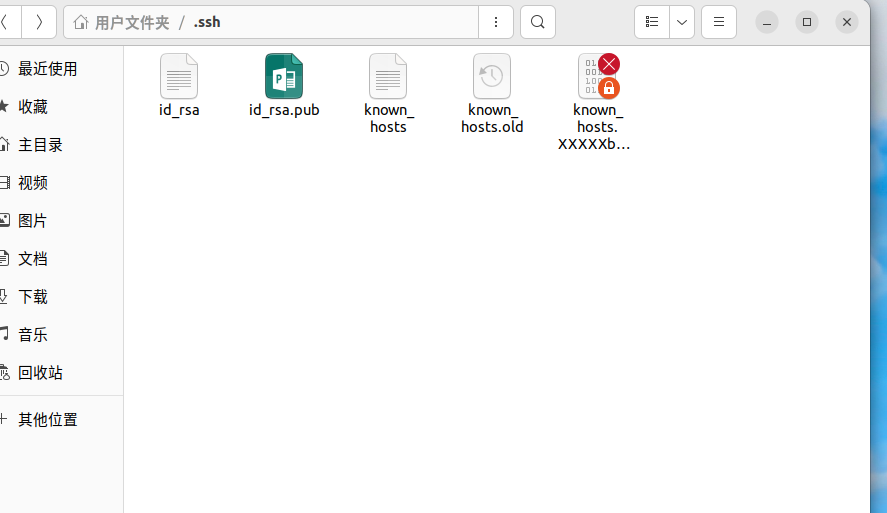
Task: Open the view options dropdown arrow
Action: pyautogui.click(x=682, y=22)
